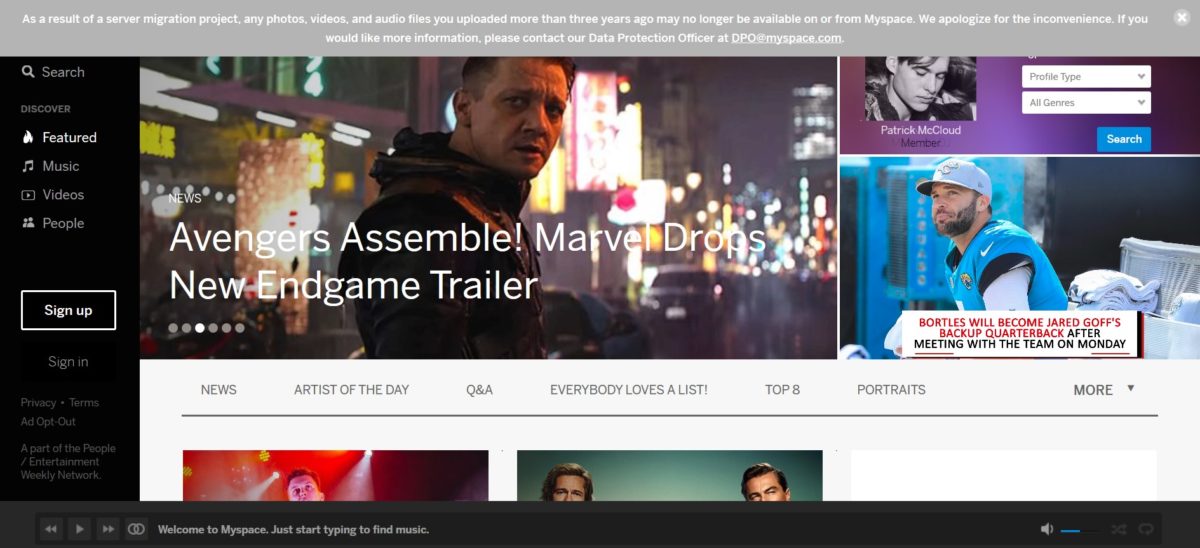Viewport: 1200px width, 548px height.
Task: Select the second carousel dot
Action: 186,327
